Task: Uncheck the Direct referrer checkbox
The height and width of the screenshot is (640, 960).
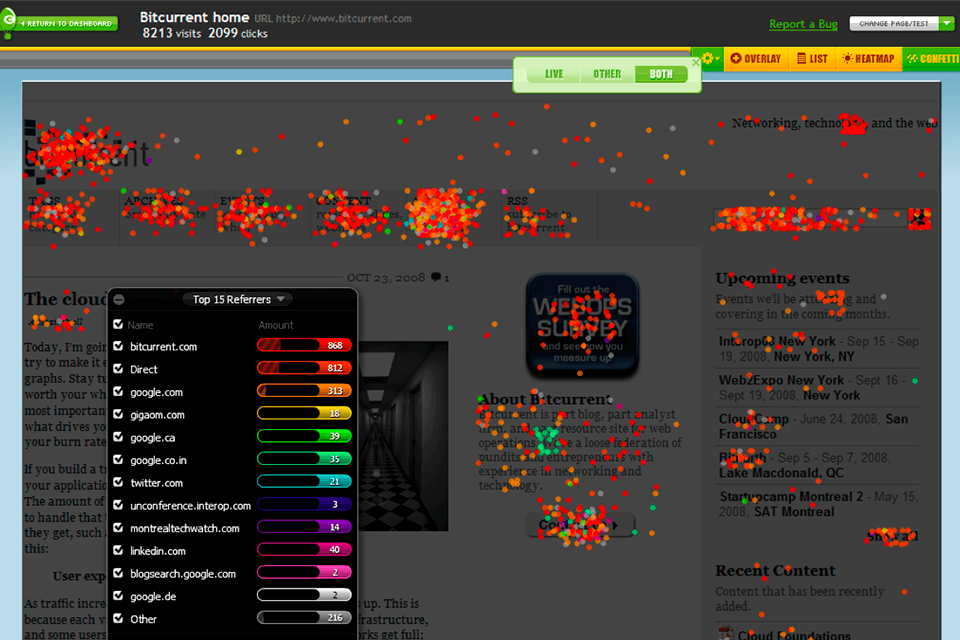Action: click(118, 369)
